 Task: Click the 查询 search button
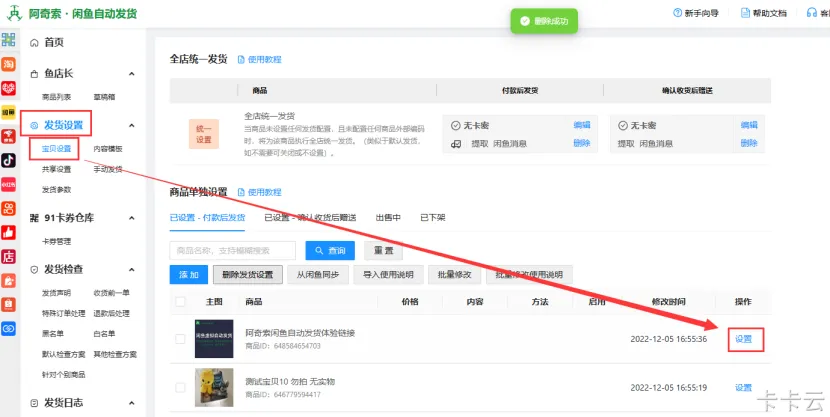[330, 250]
